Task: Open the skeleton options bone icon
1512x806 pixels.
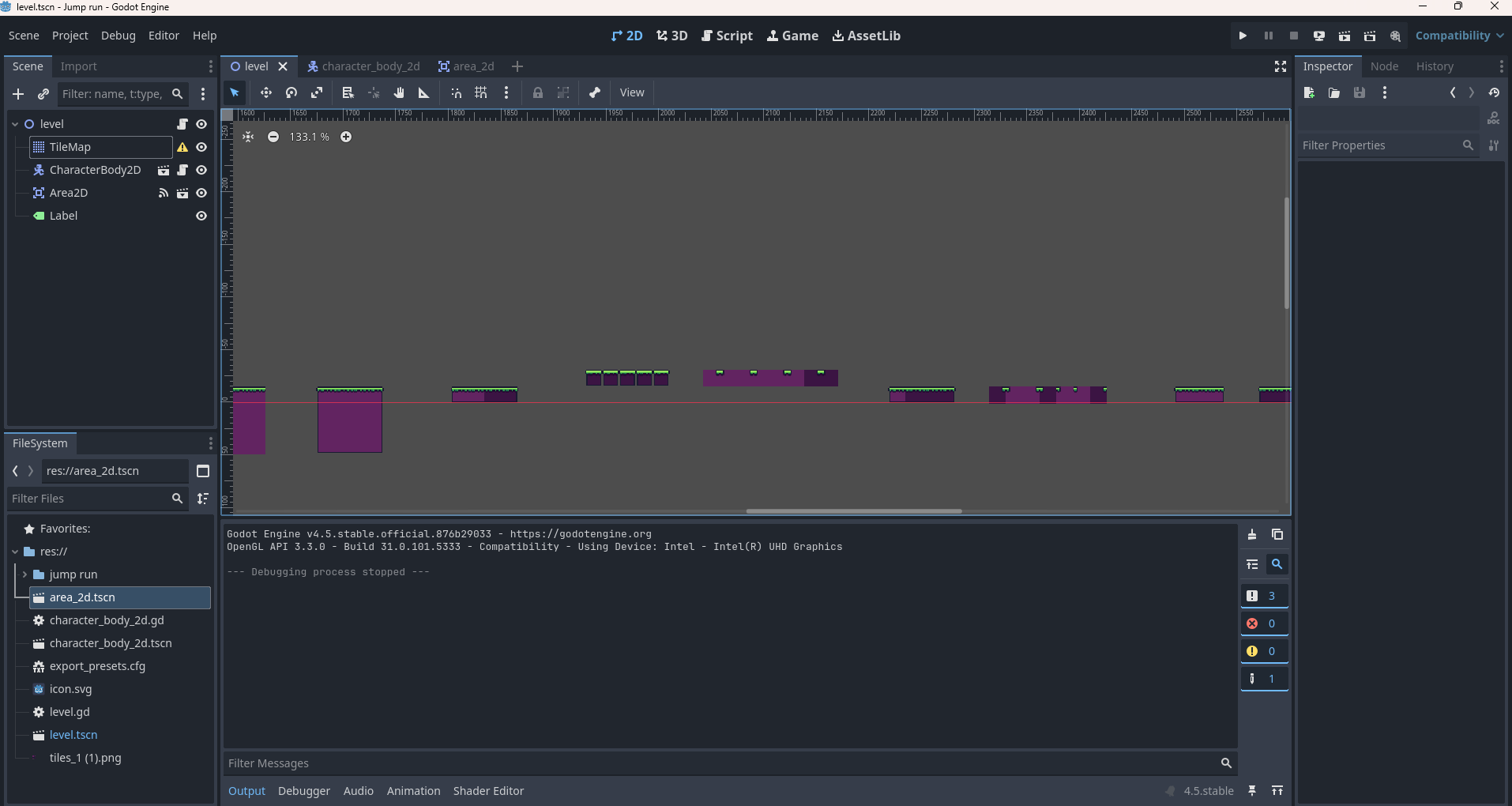Action: click(x=595, y=92)
